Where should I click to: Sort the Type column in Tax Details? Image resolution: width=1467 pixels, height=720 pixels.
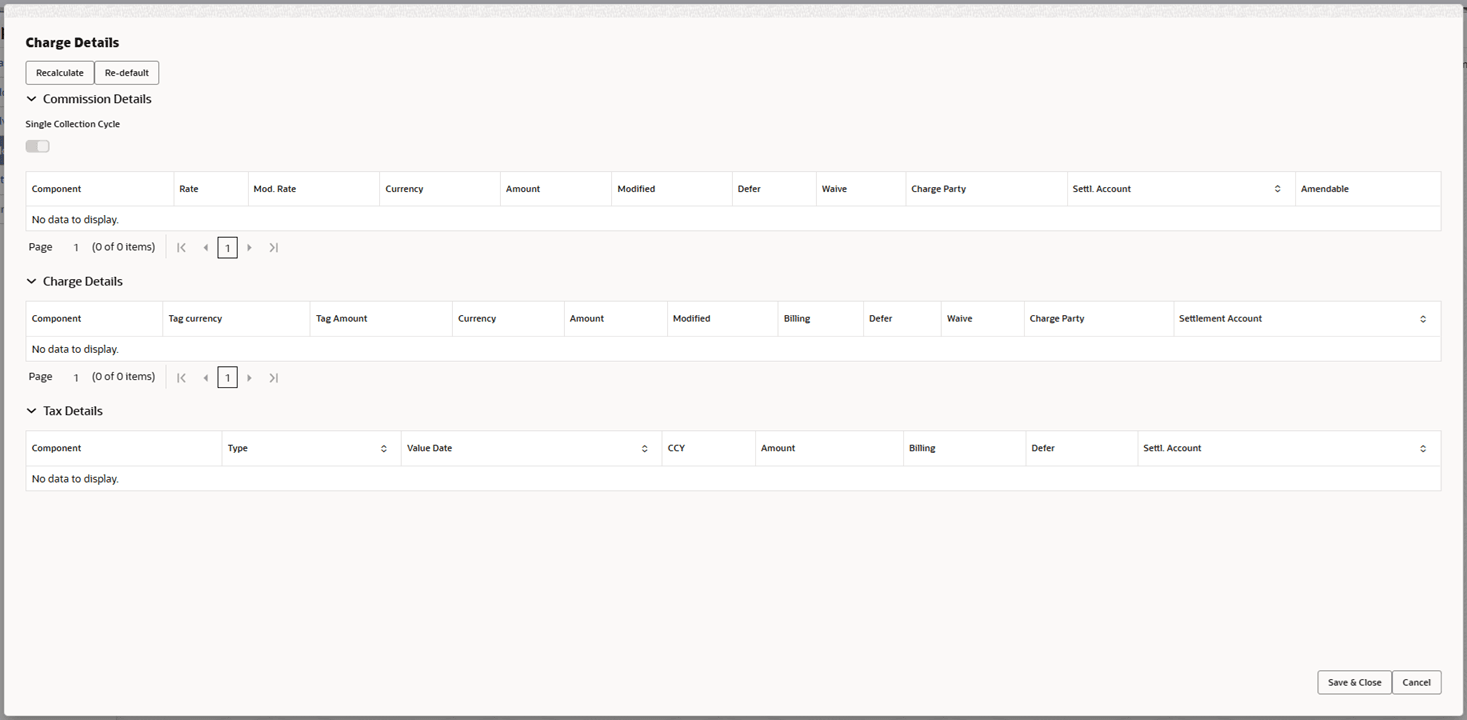point(383,448)
